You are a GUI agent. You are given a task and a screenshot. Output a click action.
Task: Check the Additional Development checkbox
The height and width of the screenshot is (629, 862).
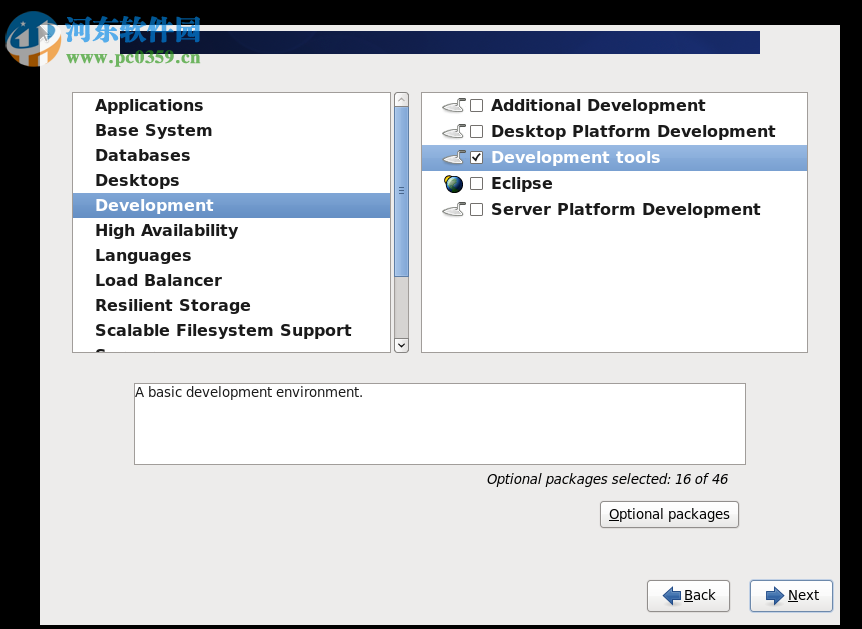click(x=476, y=105)
